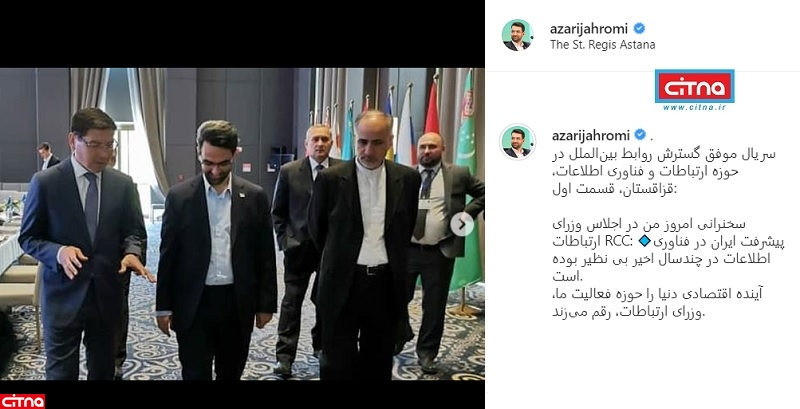Follow the www.citna.ir web address
This screenshot has height=409, width=800.
[694, 108]
